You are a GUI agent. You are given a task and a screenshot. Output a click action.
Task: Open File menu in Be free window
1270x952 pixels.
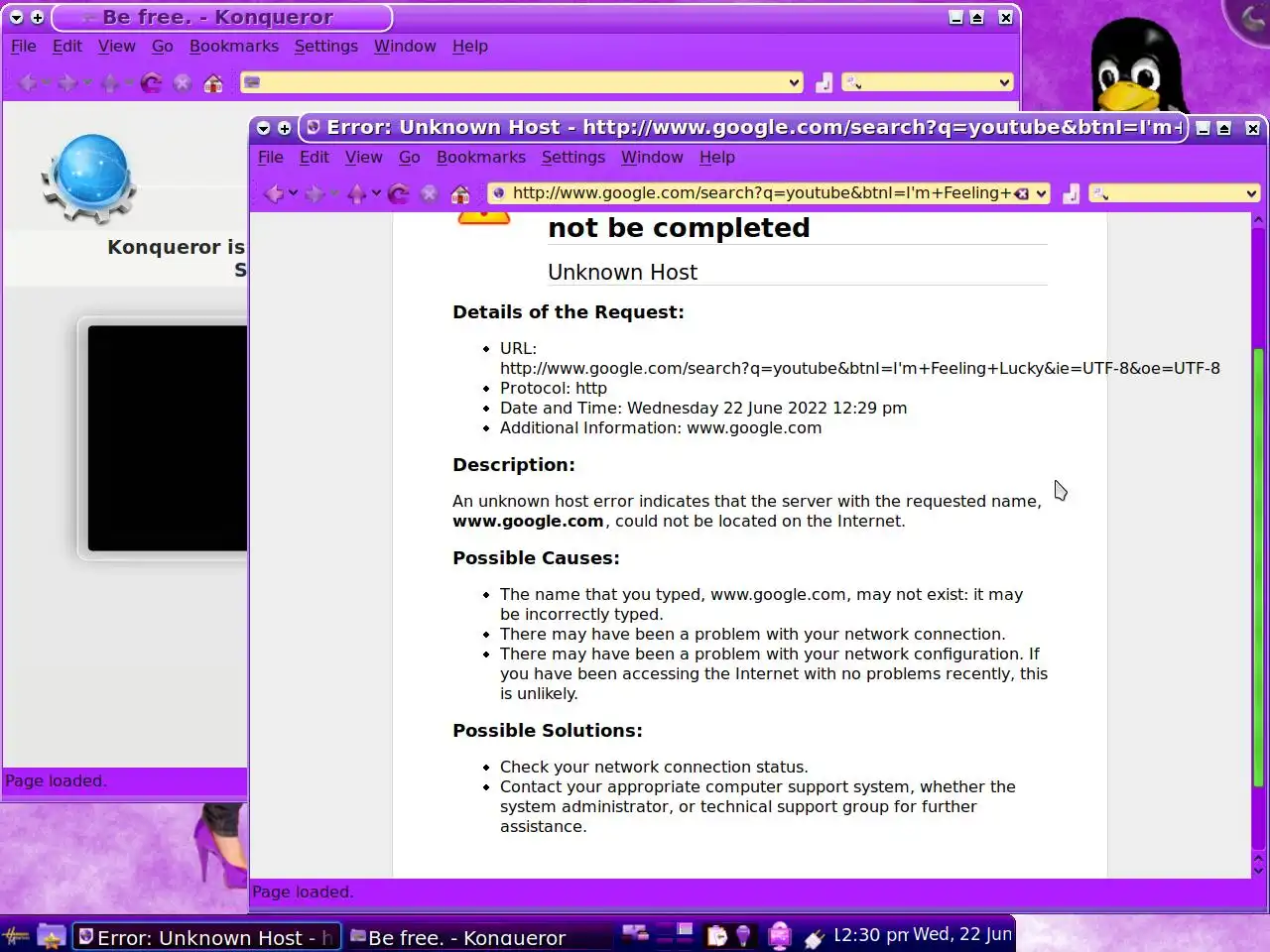pyautogui.click(x=23, y=46)
